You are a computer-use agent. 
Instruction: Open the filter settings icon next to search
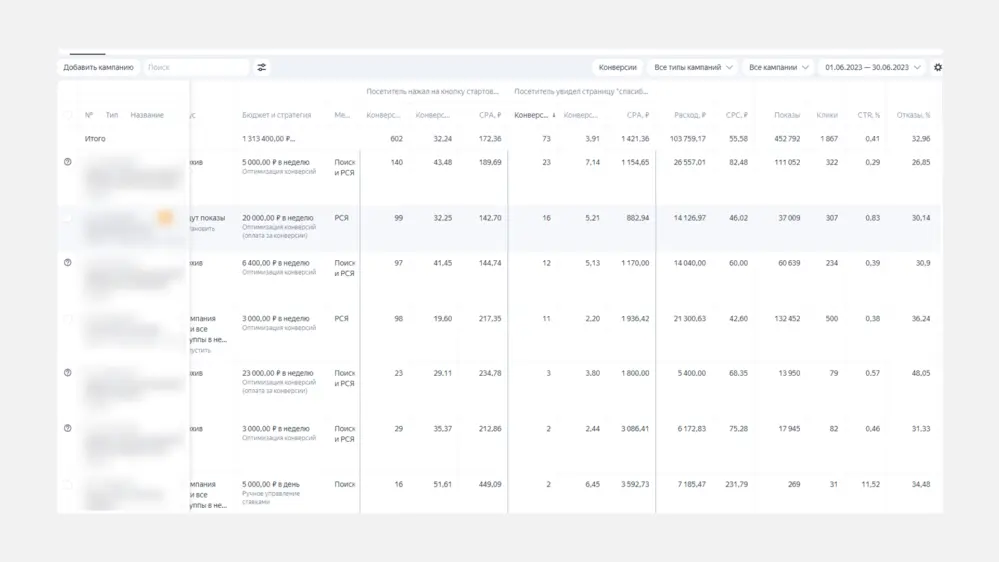[x=262, y=68]
